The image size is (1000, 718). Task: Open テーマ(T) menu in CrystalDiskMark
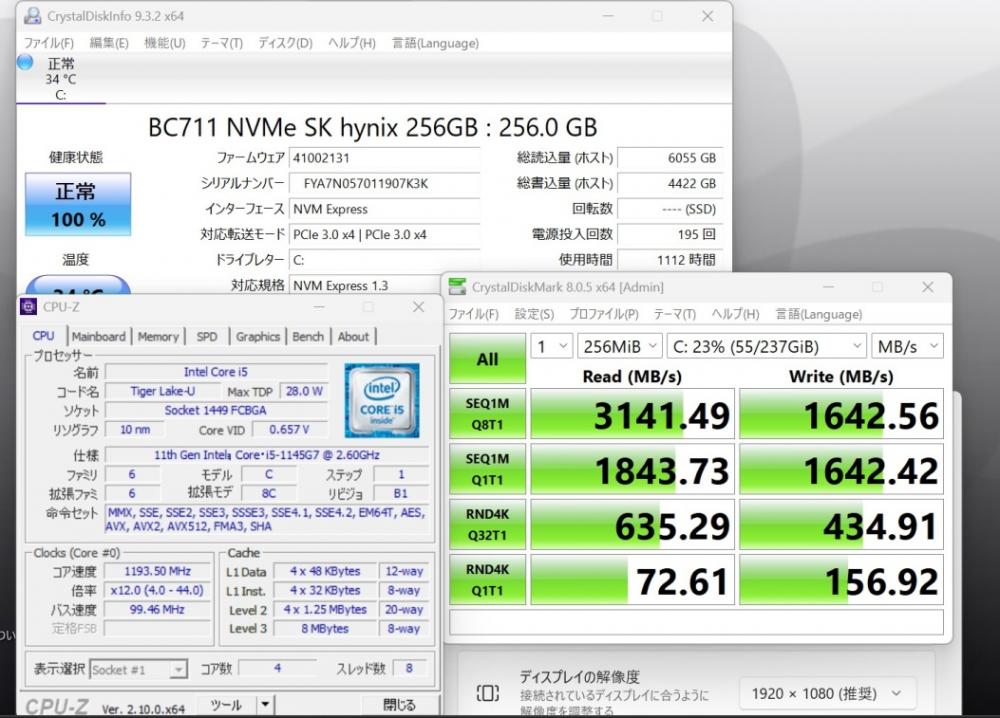tap(675, 314)
